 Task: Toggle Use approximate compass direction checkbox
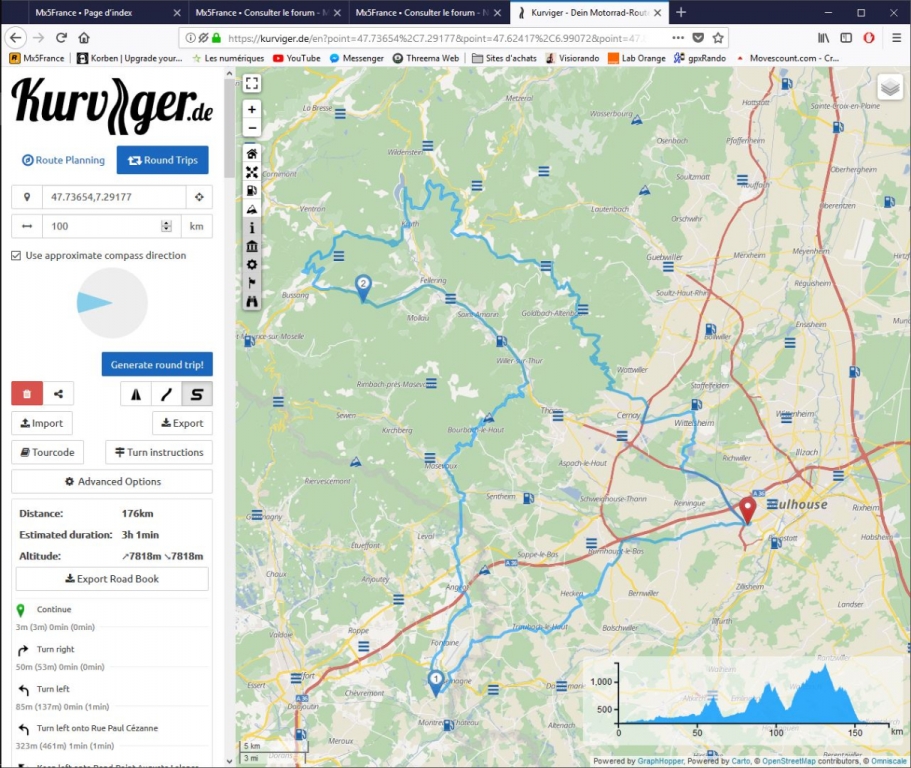[16, 256]
